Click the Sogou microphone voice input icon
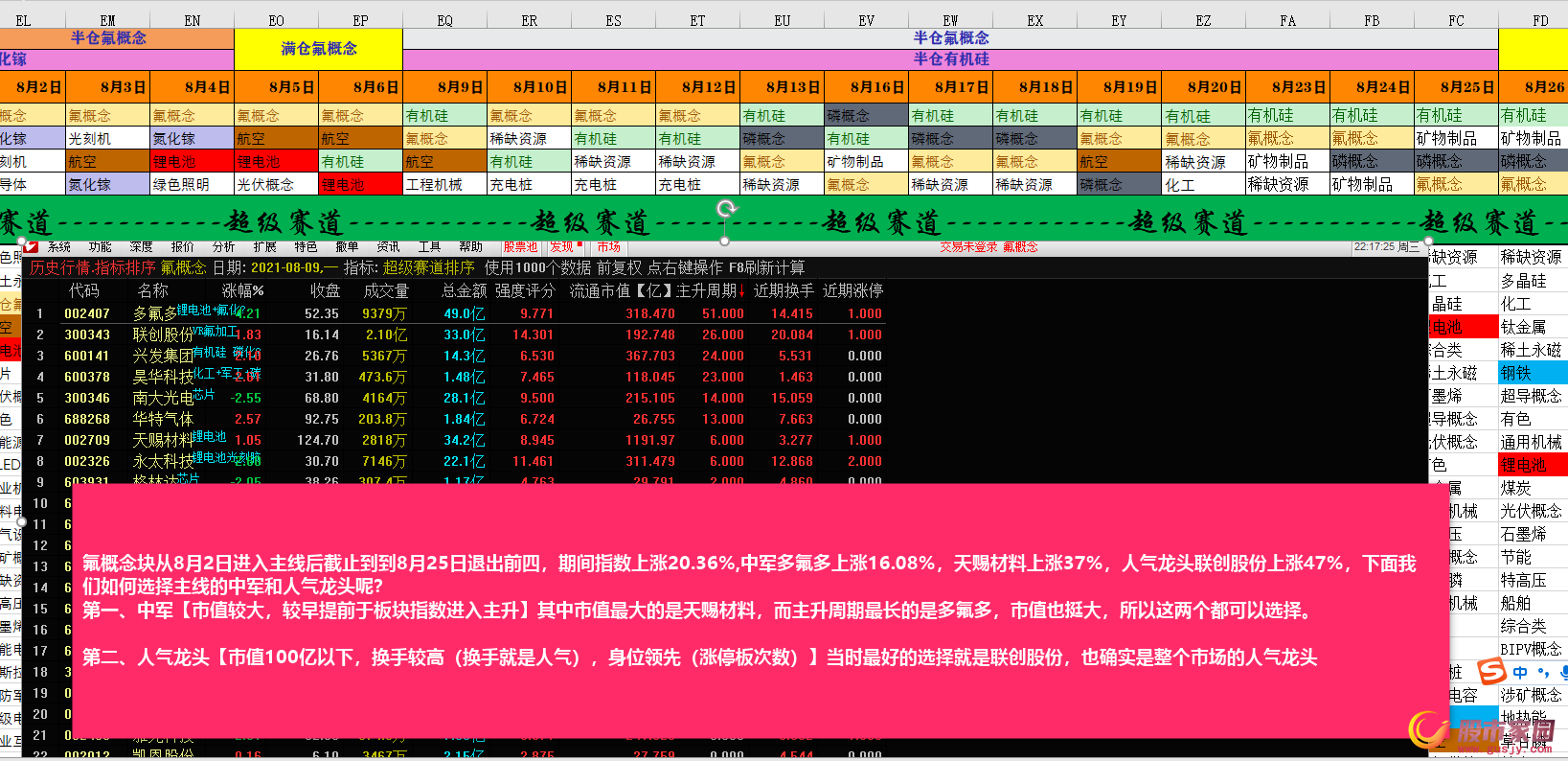 pos(1563,673)
